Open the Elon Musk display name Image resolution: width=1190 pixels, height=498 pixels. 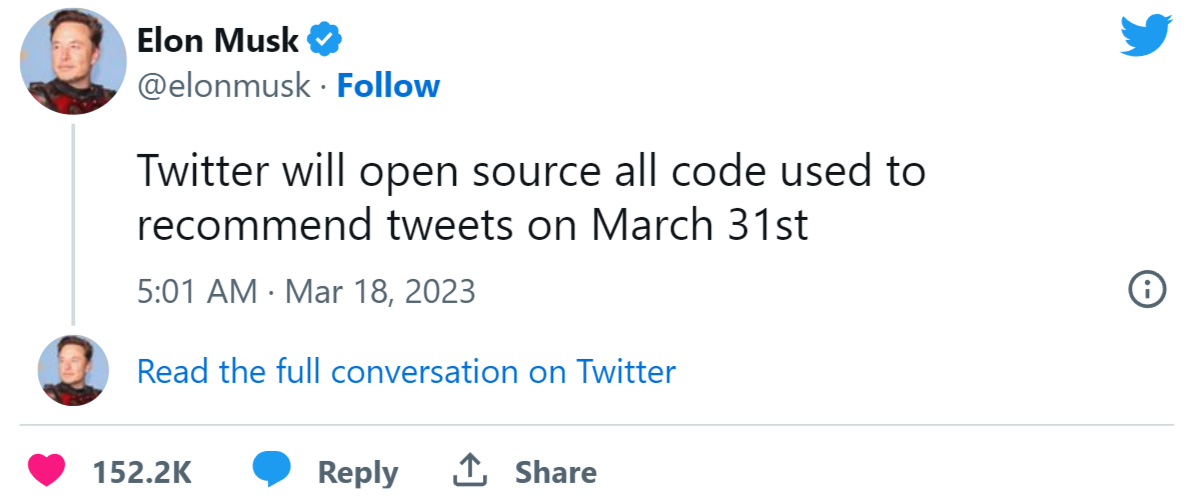pos(218,40)
